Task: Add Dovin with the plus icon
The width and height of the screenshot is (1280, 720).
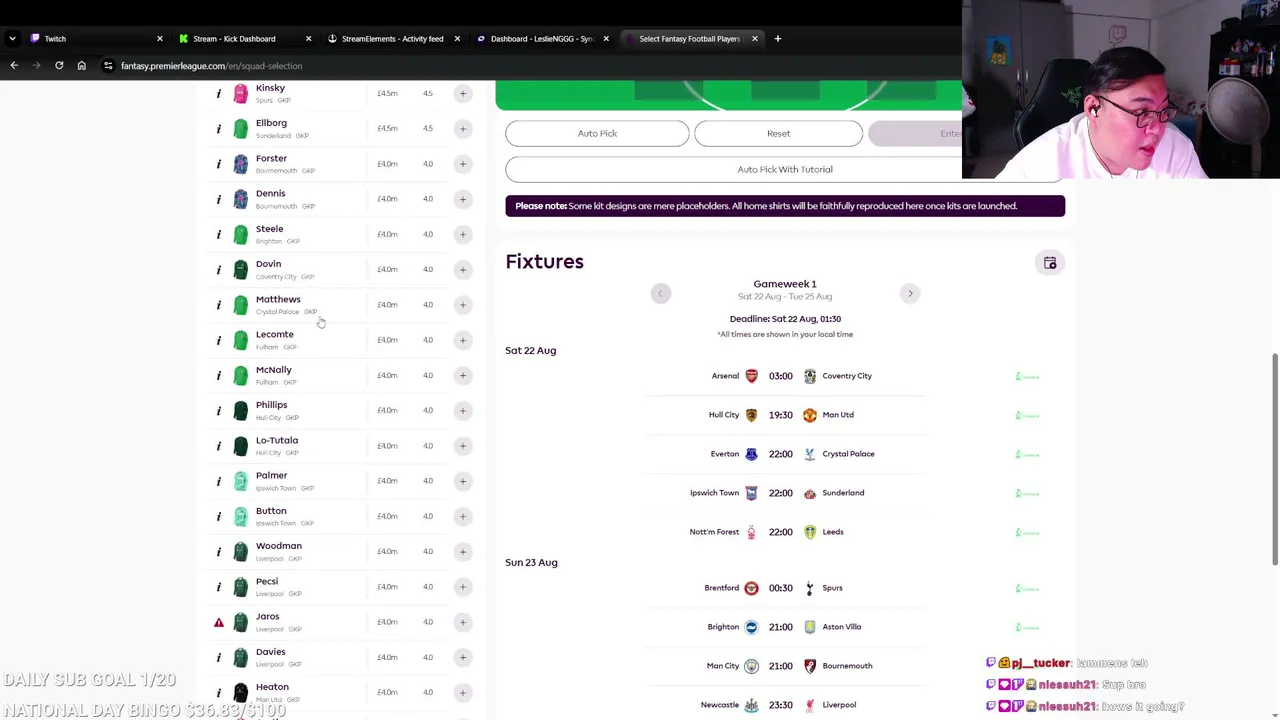Action: [x=462, y=270]
